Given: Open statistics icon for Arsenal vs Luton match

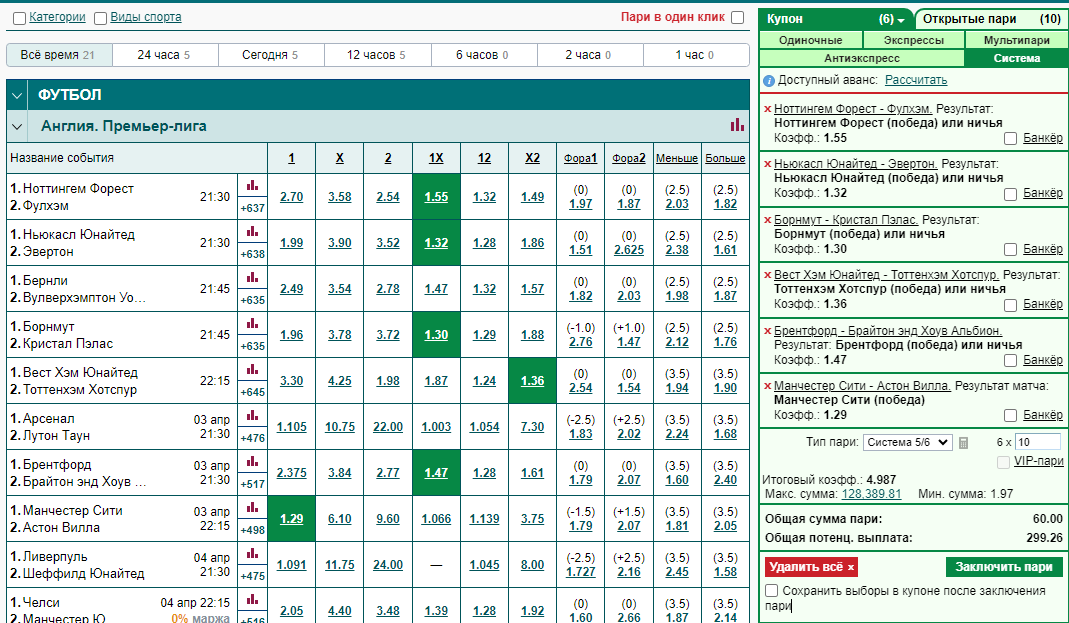Looking at the screenshot, I should (x=252, y=416).
